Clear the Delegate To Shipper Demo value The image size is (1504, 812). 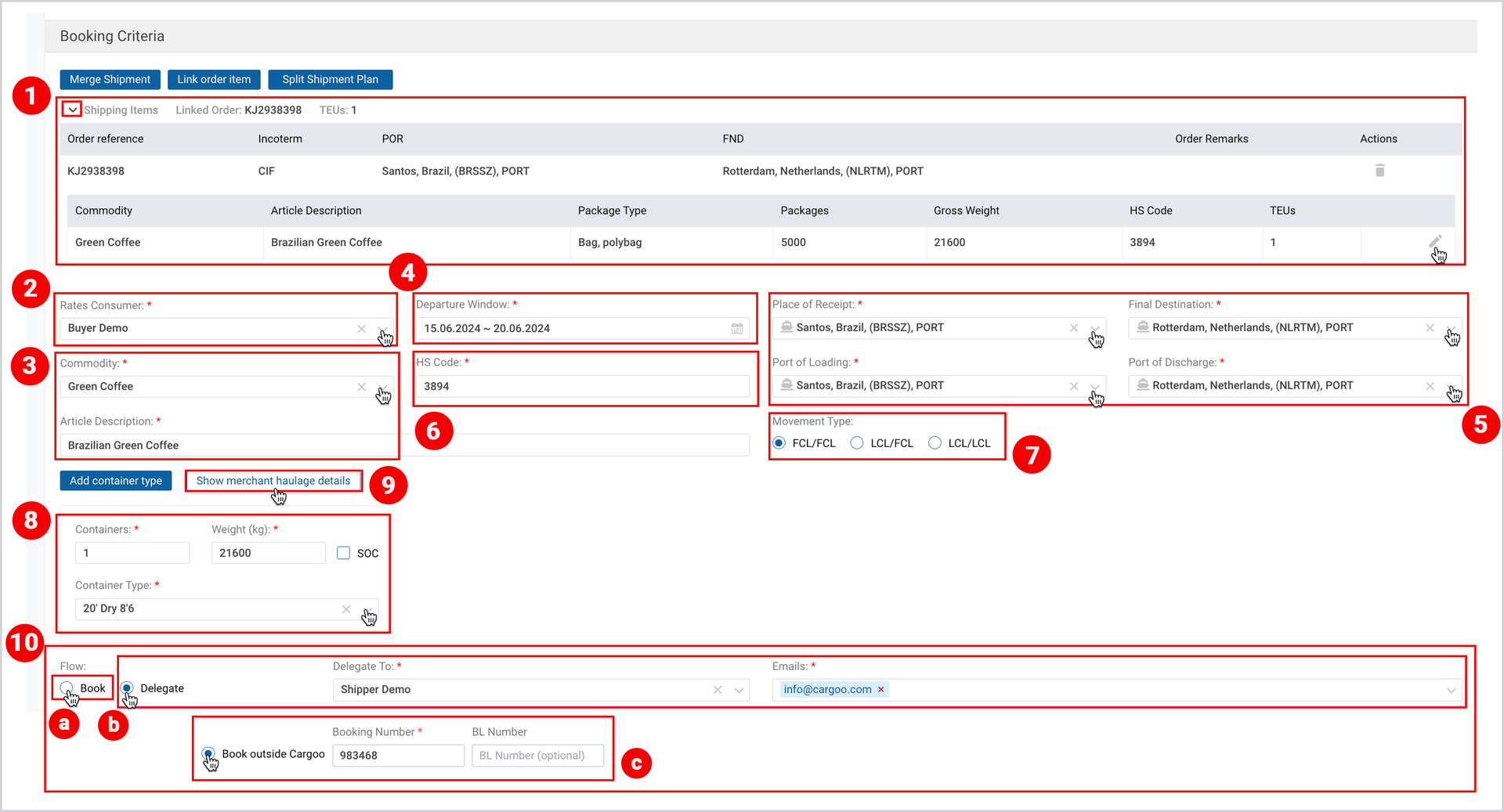[718, 690]
